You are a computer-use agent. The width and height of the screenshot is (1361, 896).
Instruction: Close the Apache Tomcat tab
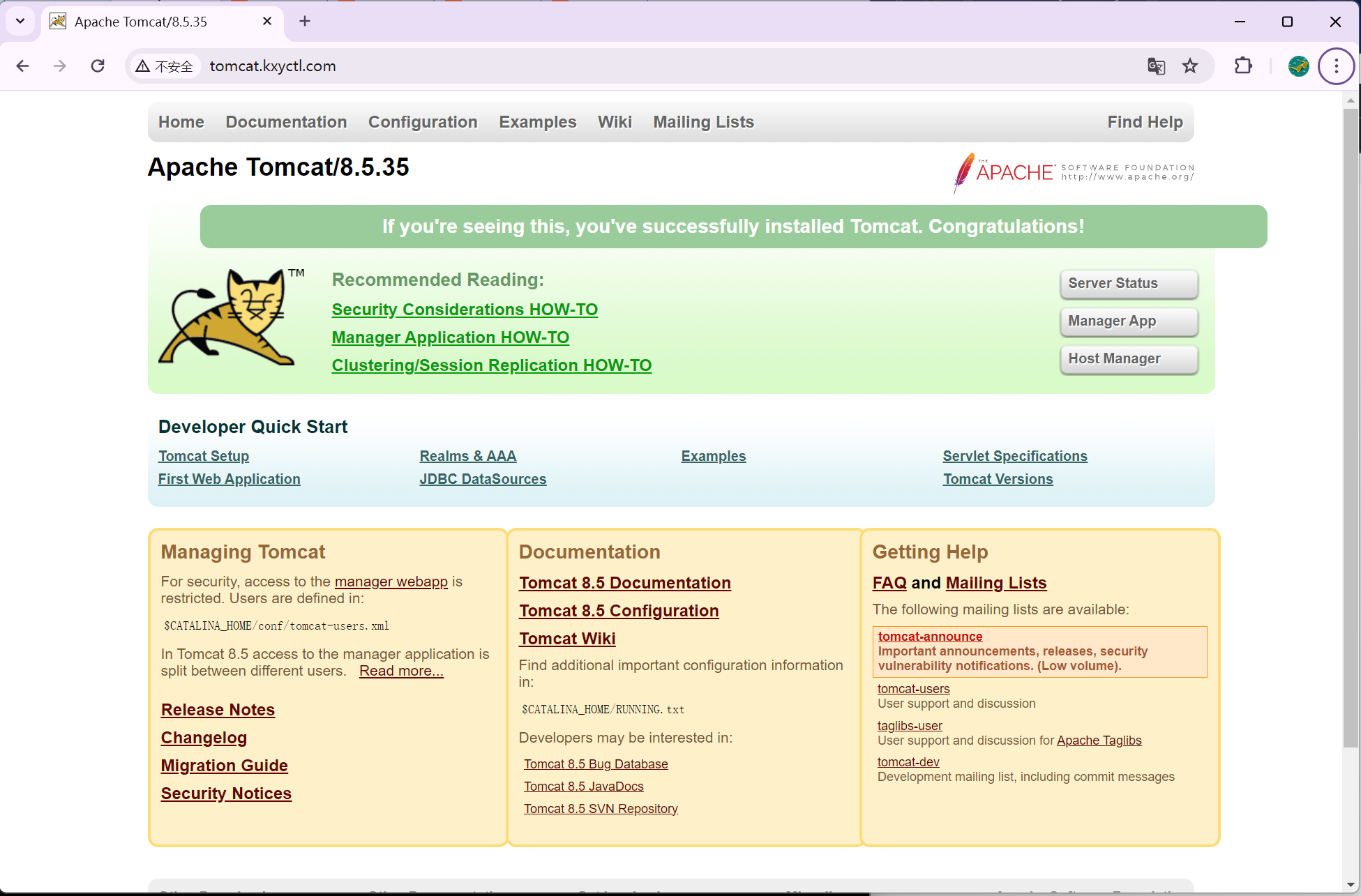(266, 22)
